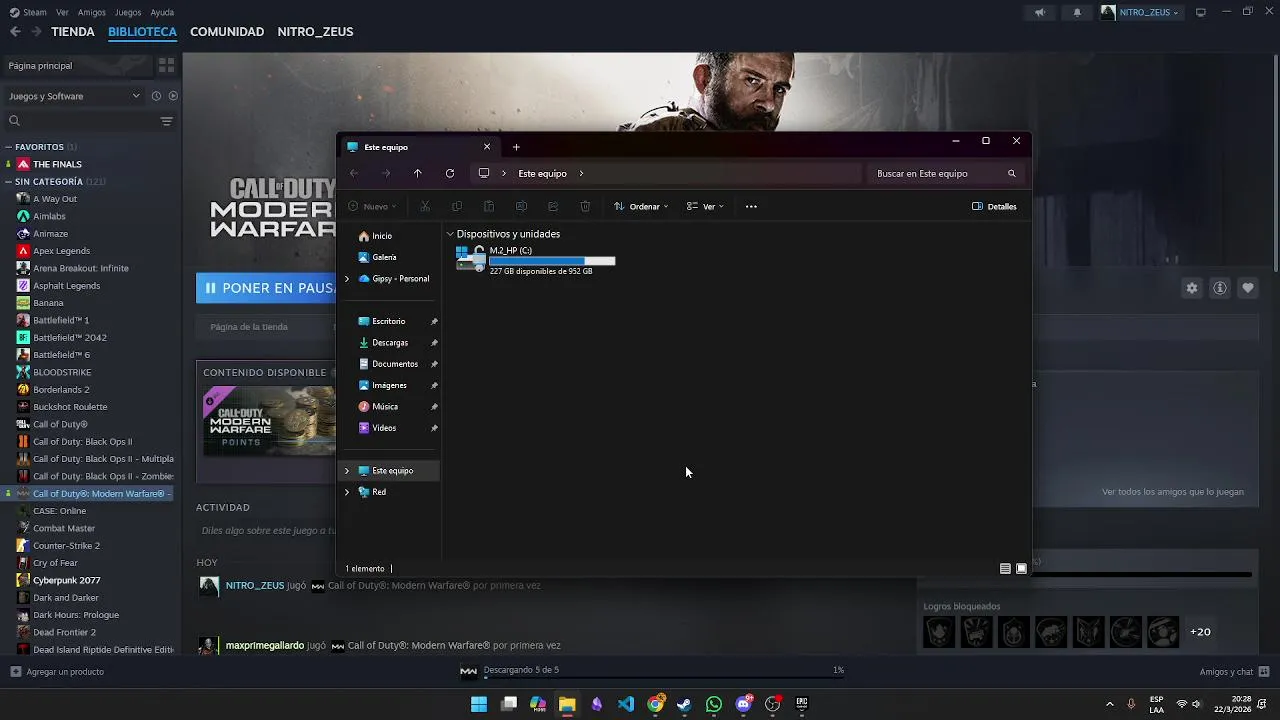Switch Explorer to details list view
The height and width of the screenshot is (720, 1280).
click(1005, 568)
